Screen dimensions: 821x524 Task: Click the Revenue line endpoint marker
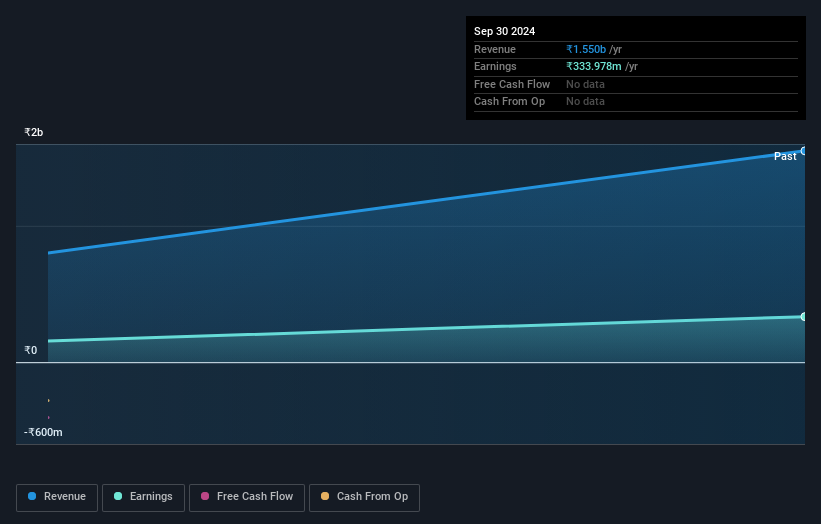pos(803,151)
